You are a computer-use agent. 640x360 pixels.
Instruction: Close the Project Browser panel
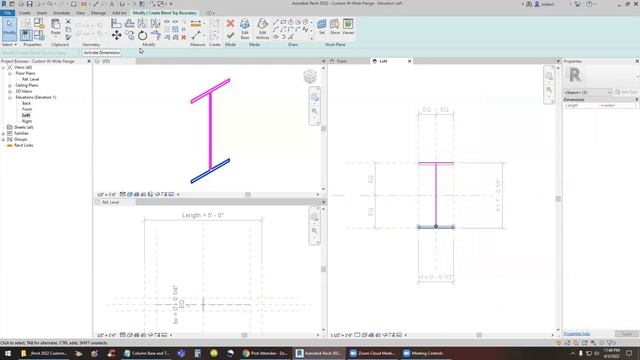coord(89,61)
